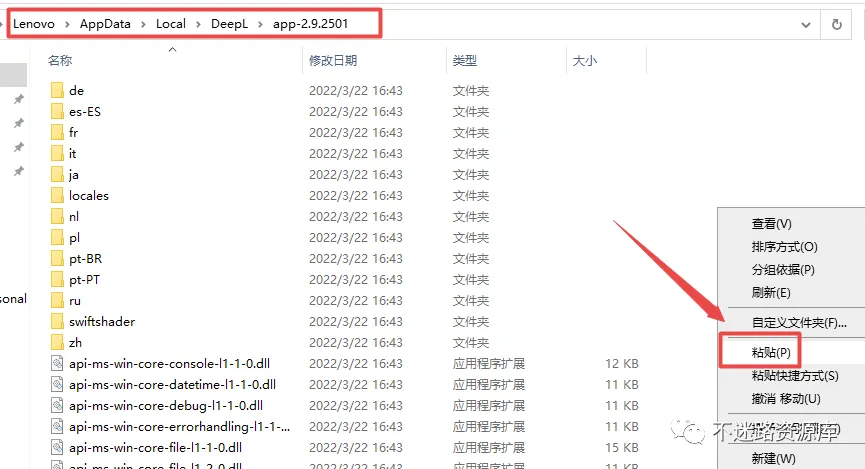The width and height of the screenshot is (865, 469).
Task: Select the file name api-ms-win-core-file-l1-1-0.dll
Action: click(x=155, y=447)
